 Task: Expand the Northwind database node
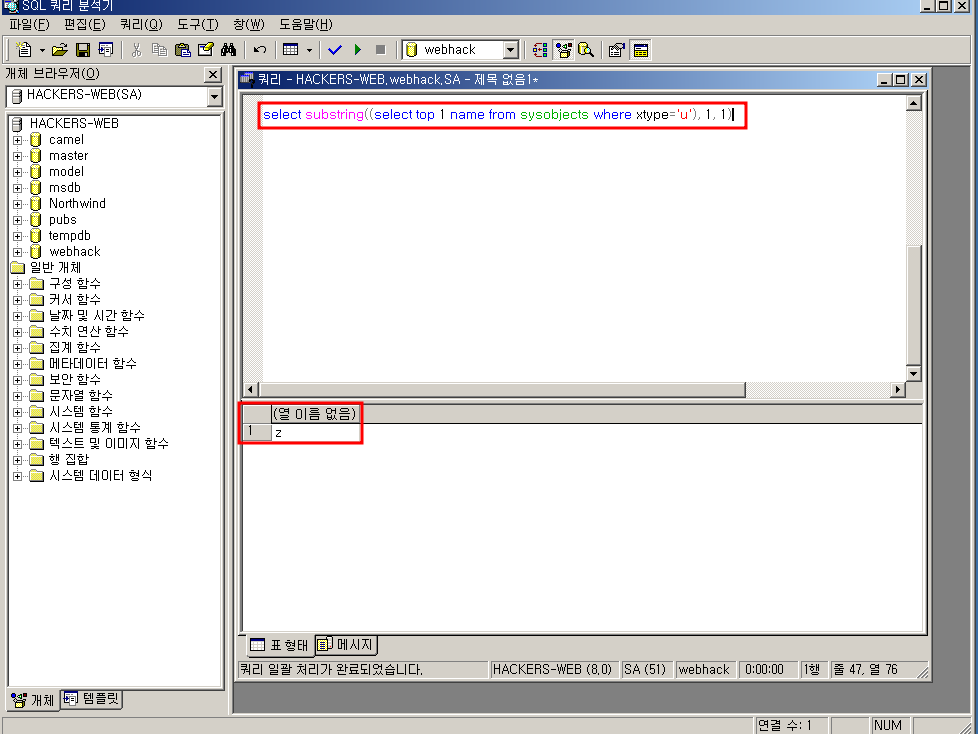(17, 204)
